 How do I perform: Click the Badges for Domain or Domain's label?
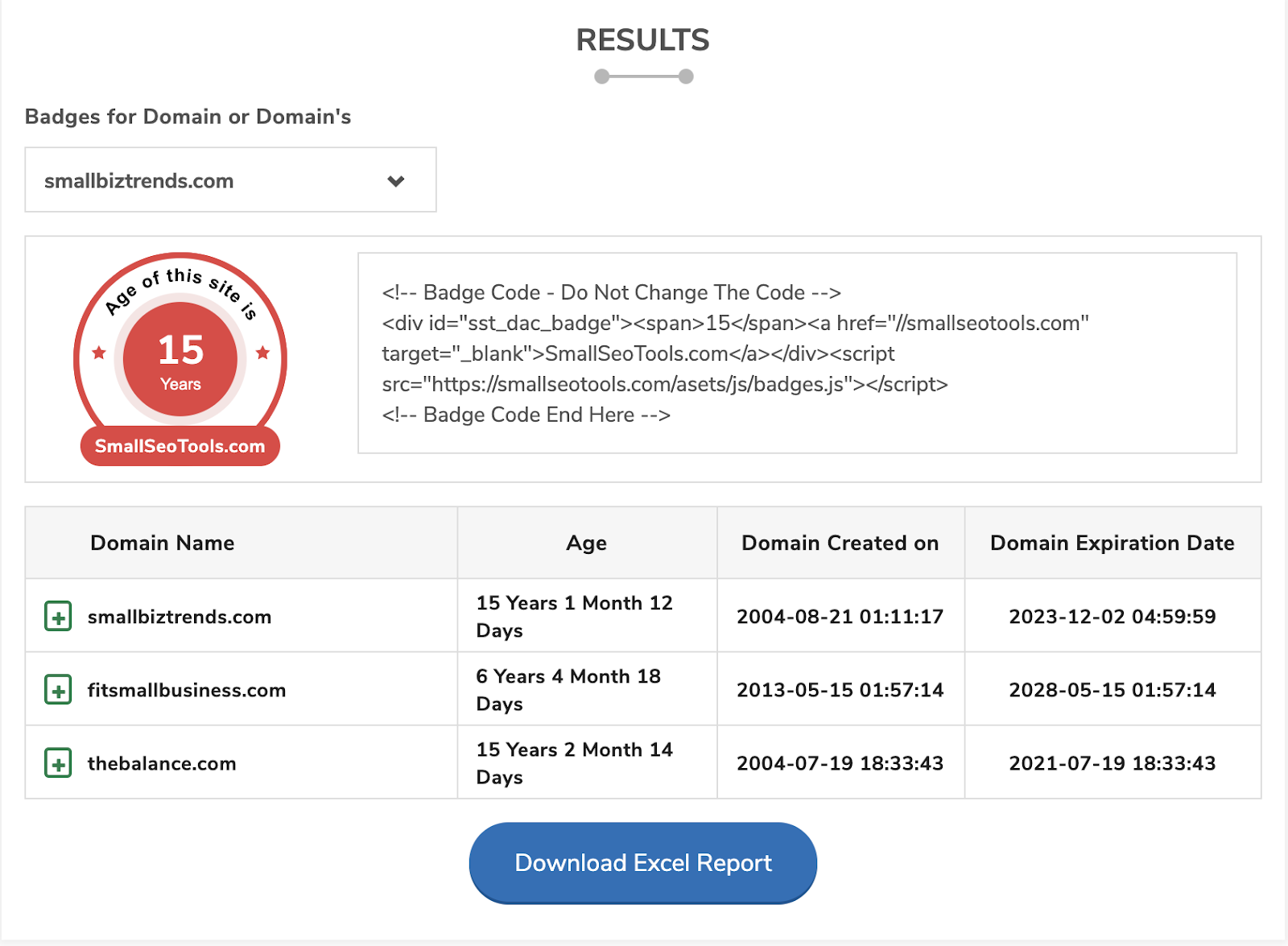click(188, 117)
